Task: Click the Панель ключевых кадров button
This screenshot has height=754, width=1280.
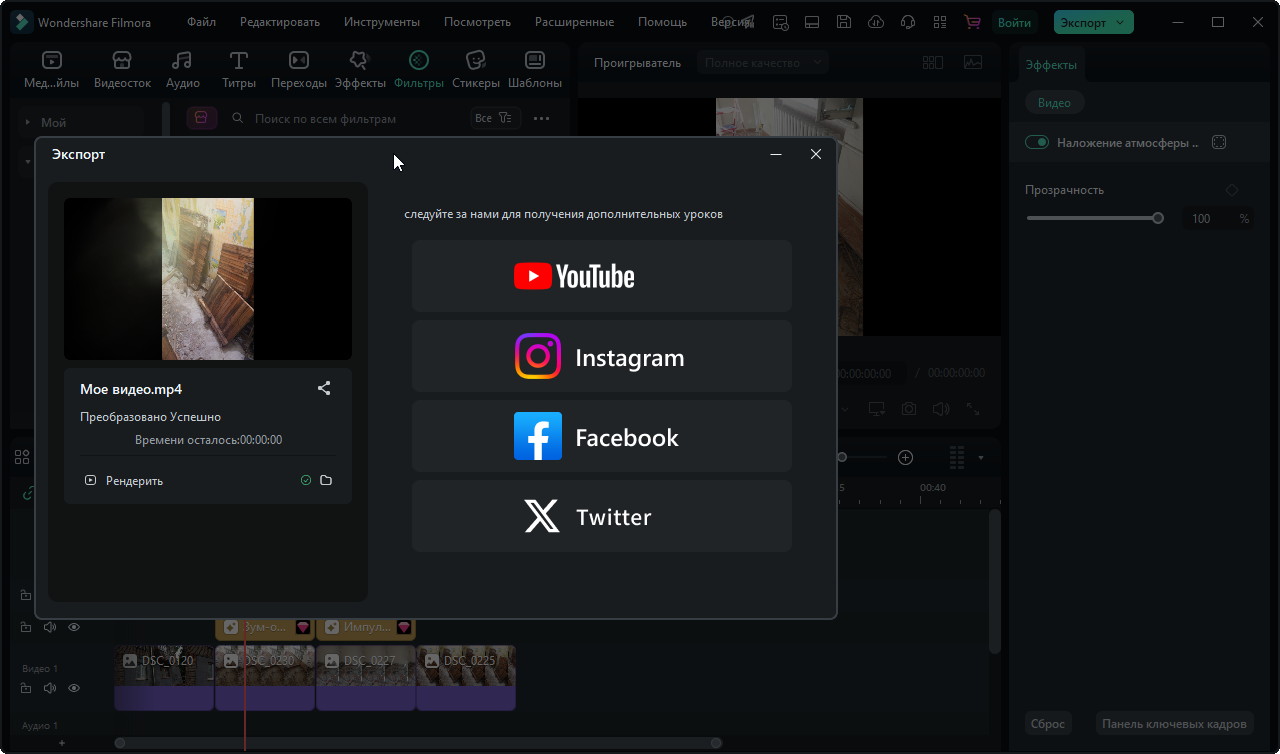Action: (1173, 723)
